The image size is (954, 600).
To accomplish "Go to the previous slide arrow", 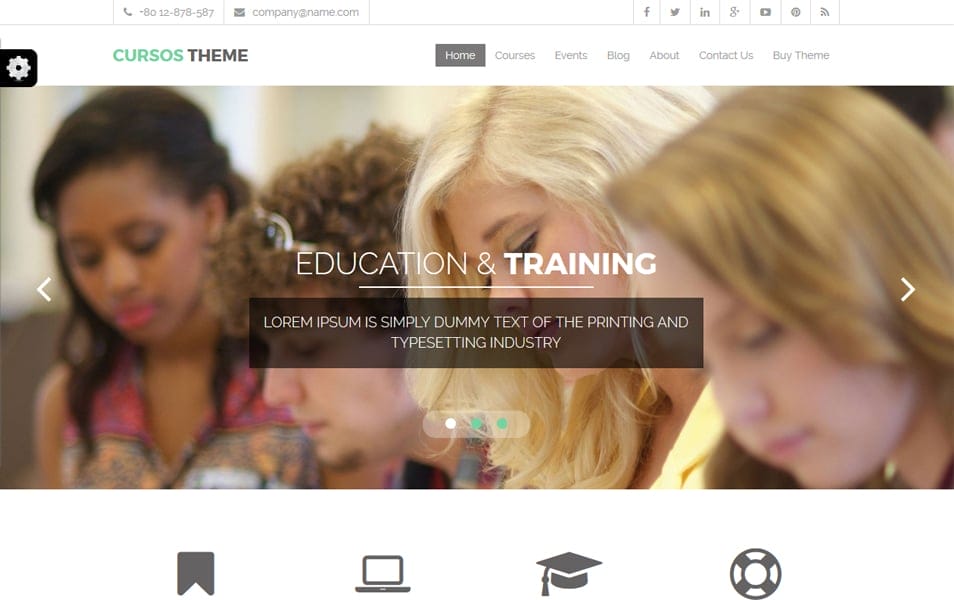I will 44,289.
